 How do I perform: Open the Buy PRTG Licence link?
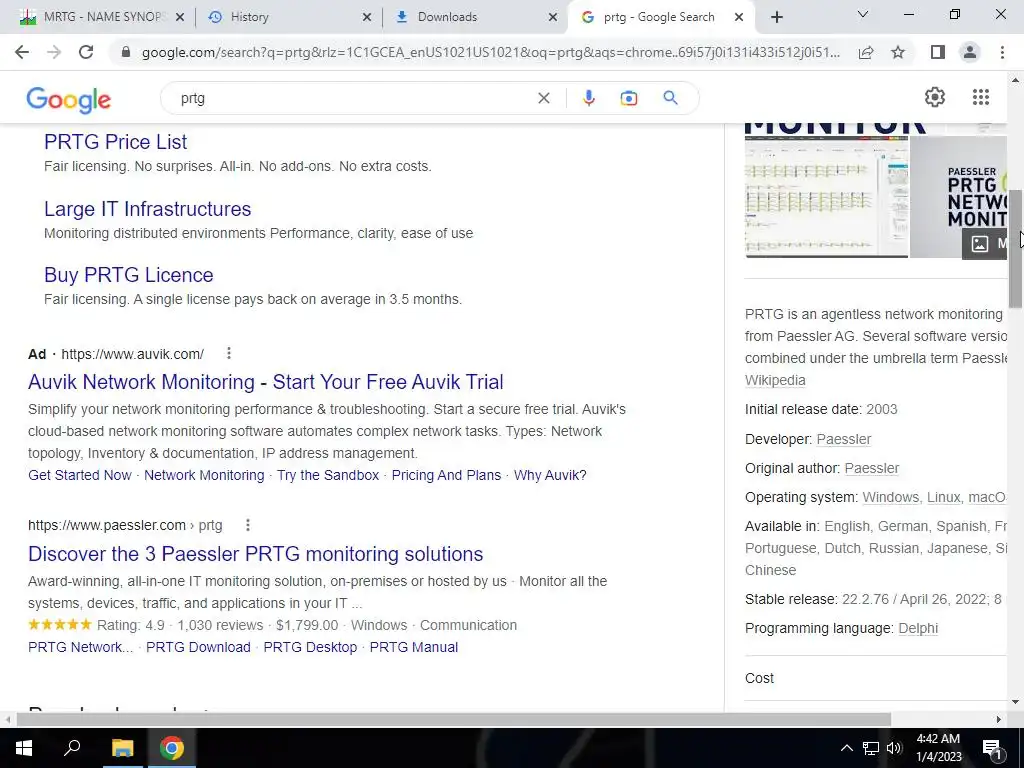click(129, 275)
